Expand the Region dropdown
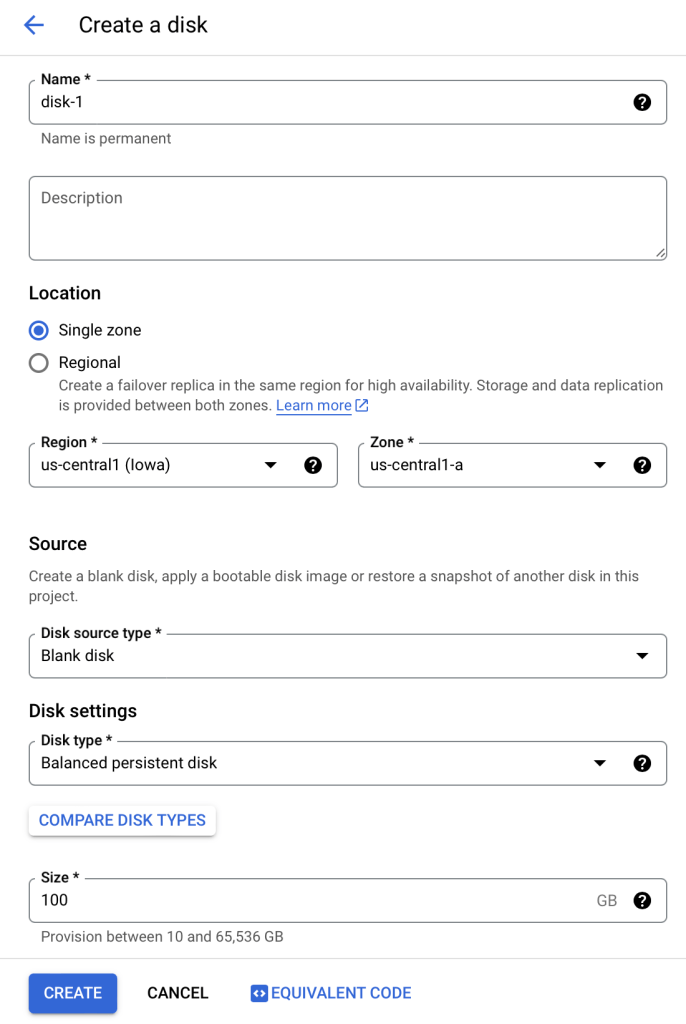Viewport: 686px width, 1024px height. [269, 465]
